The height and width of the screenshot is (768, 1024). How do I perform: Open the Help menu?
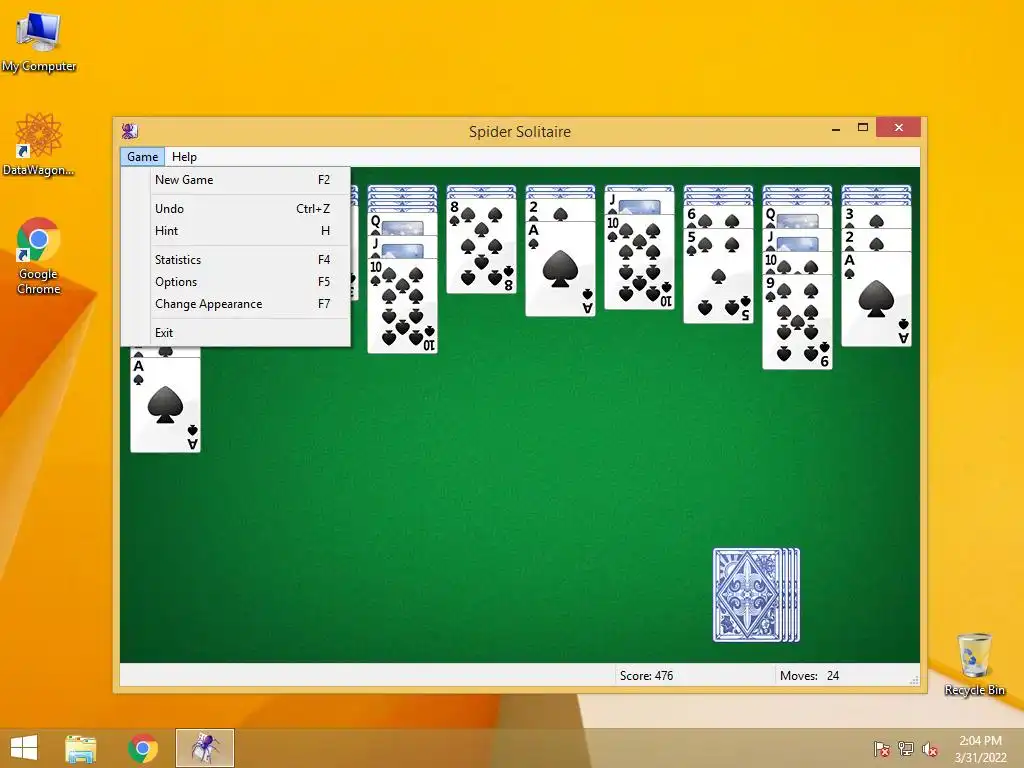[184, 157]
